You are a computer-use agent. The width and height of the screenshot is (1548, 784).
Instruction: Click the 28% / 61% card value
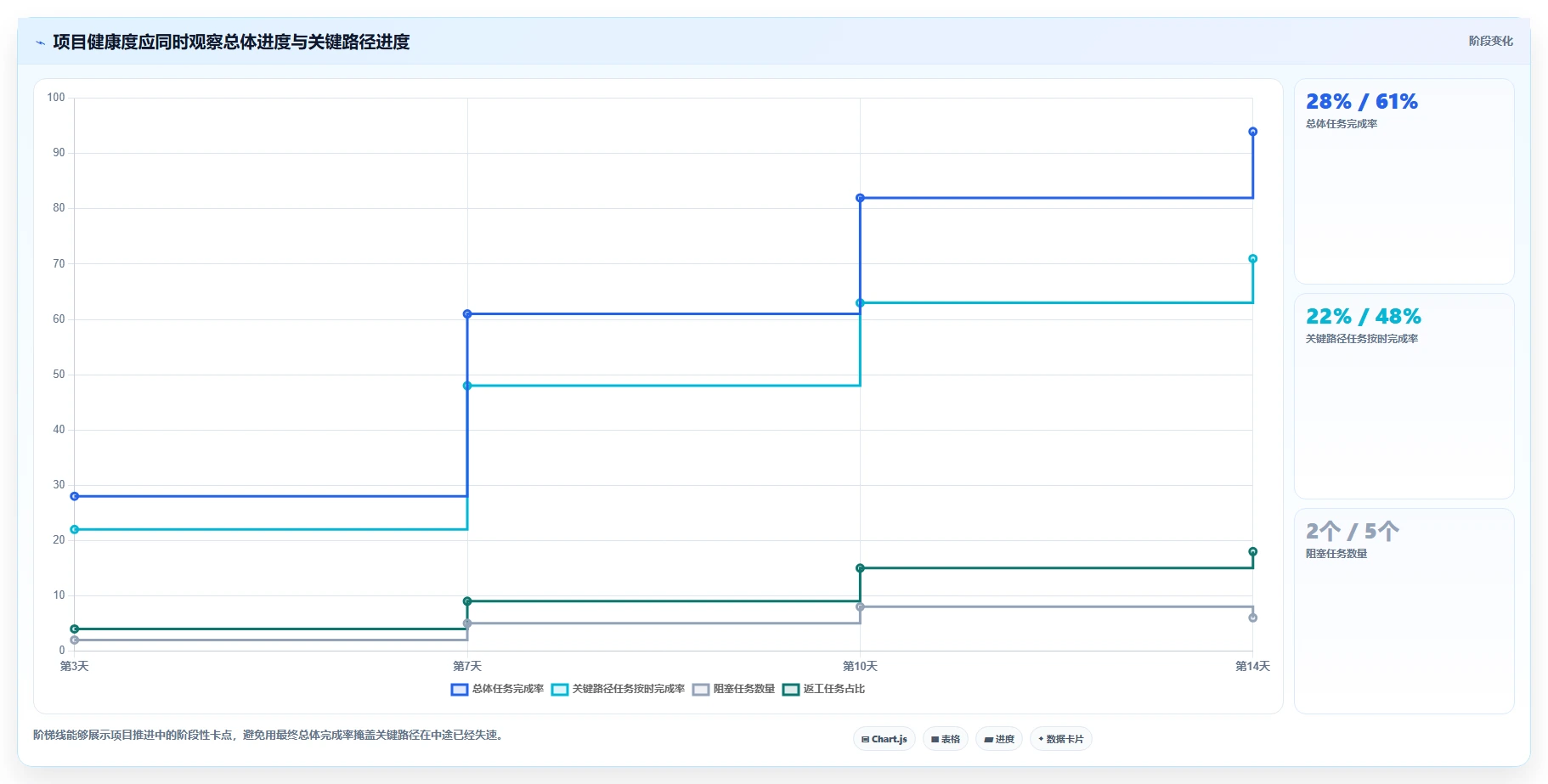click(x=1362, y=102)
